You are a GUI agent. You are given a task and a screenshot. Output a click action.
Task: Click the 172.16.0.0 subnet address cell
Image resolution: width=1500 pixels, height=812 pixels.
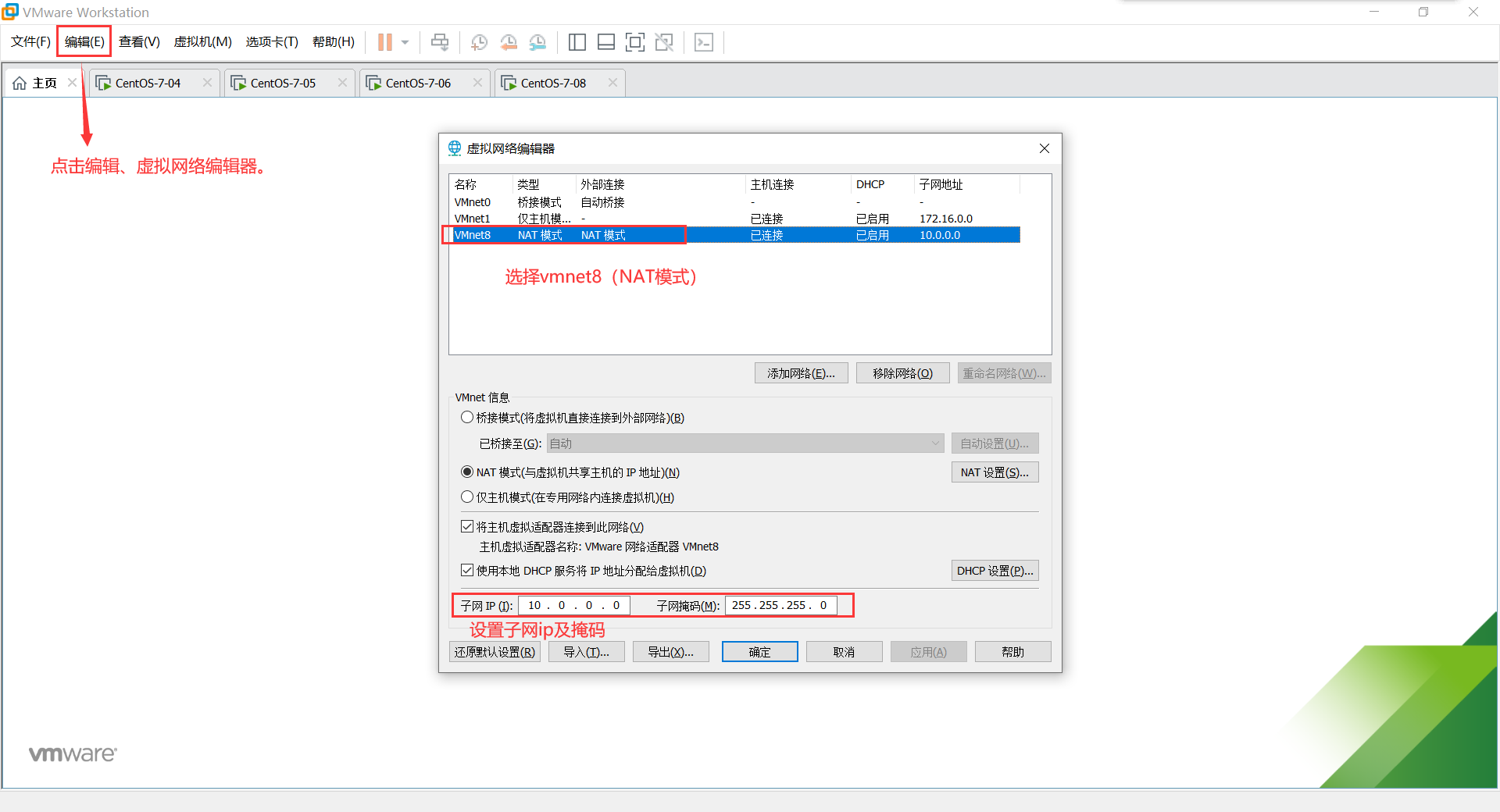tap(946, 219)
